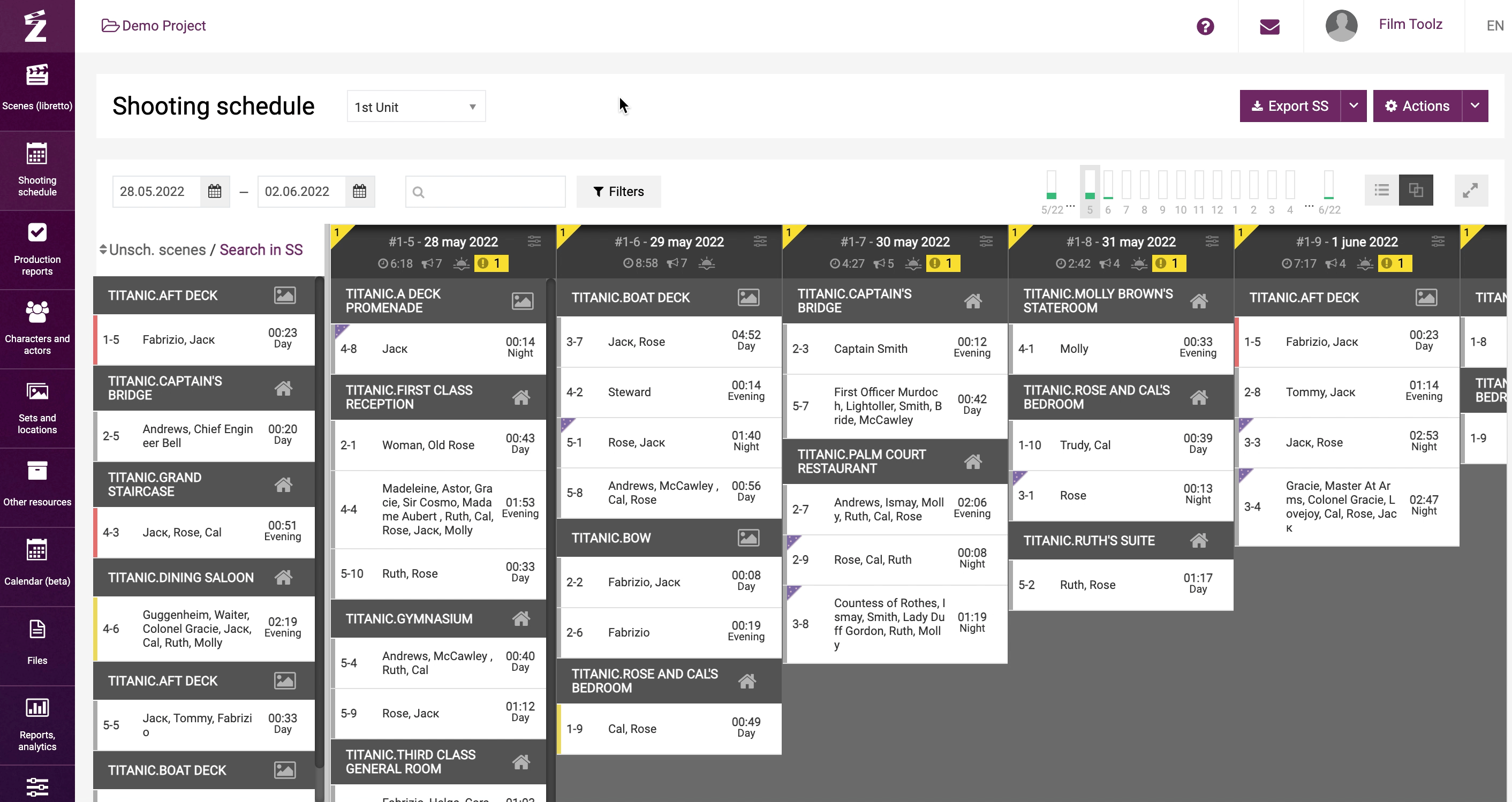Viewport: 1512px width, 802px height.
Task: Click TITANIC.DINING SALOON header
Action: click(x=205, y=578)
